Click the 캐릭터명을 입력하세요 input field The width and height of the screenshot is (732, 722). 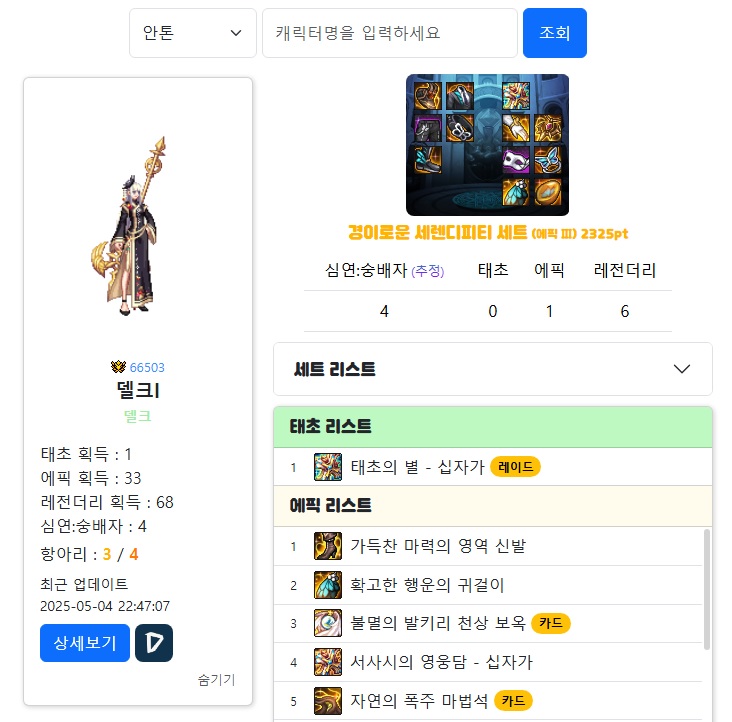pyautogui.click(x=390, y=33)
